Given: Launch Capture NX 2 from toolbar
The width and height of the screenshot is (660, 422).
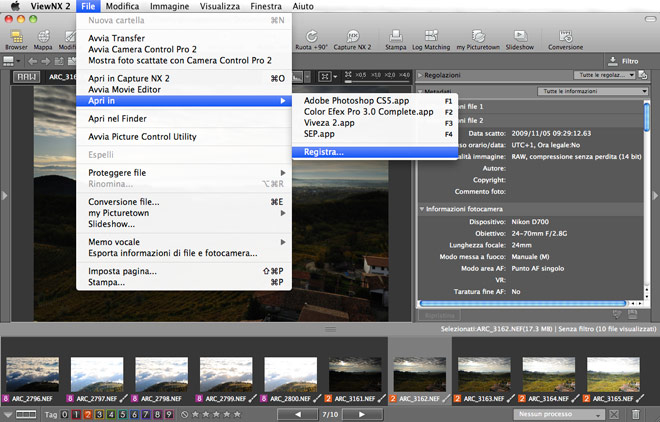Looking at the screenshot, I should [352, 37].
